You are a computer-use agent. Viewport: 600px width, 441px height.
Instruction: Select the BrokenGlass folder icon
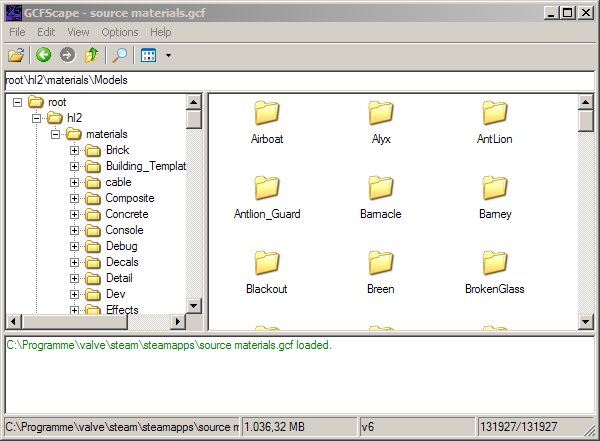[x=495, y=263]
